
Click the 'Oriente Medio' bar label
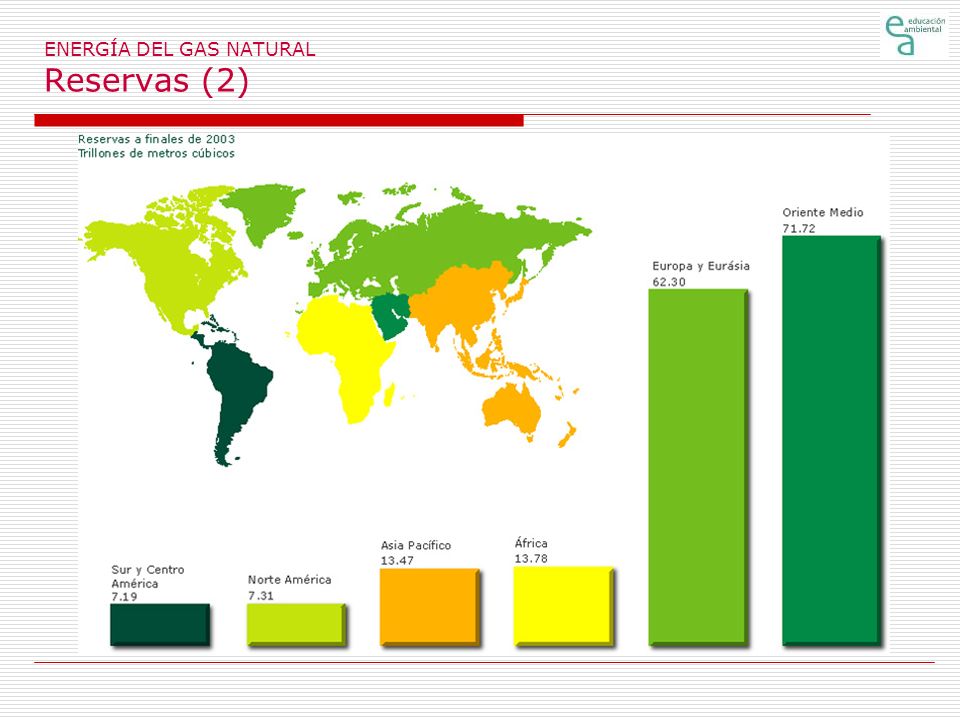823,212
